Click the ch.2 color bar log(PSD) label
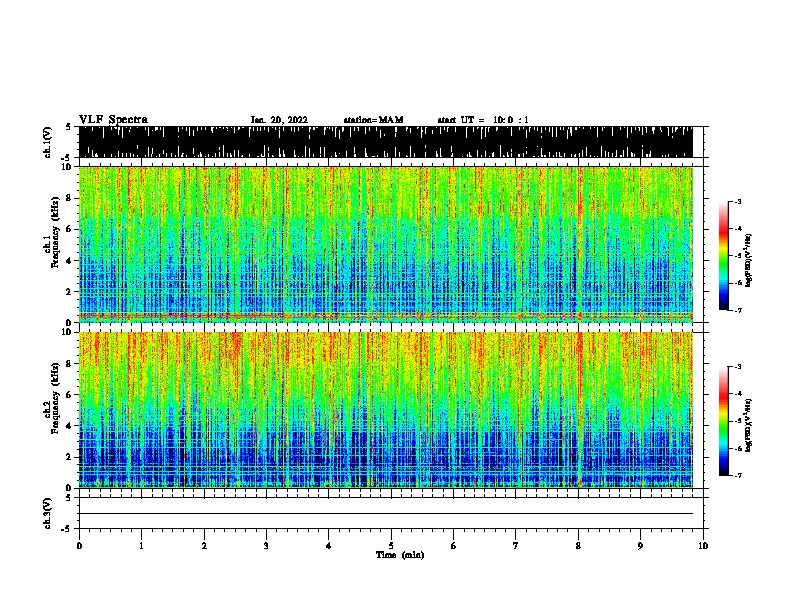 (x=749, y=425)
